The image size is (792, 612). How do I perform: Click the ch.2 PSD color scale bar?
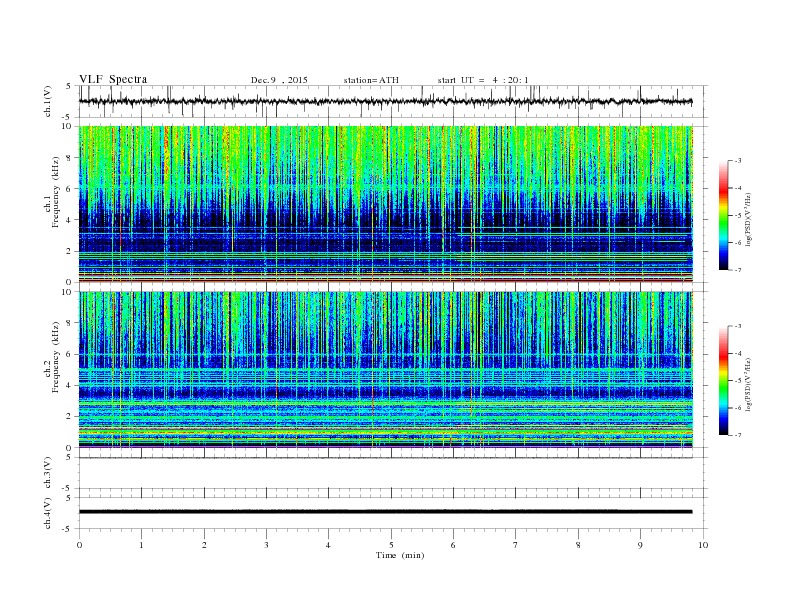(x=723, y=380)
